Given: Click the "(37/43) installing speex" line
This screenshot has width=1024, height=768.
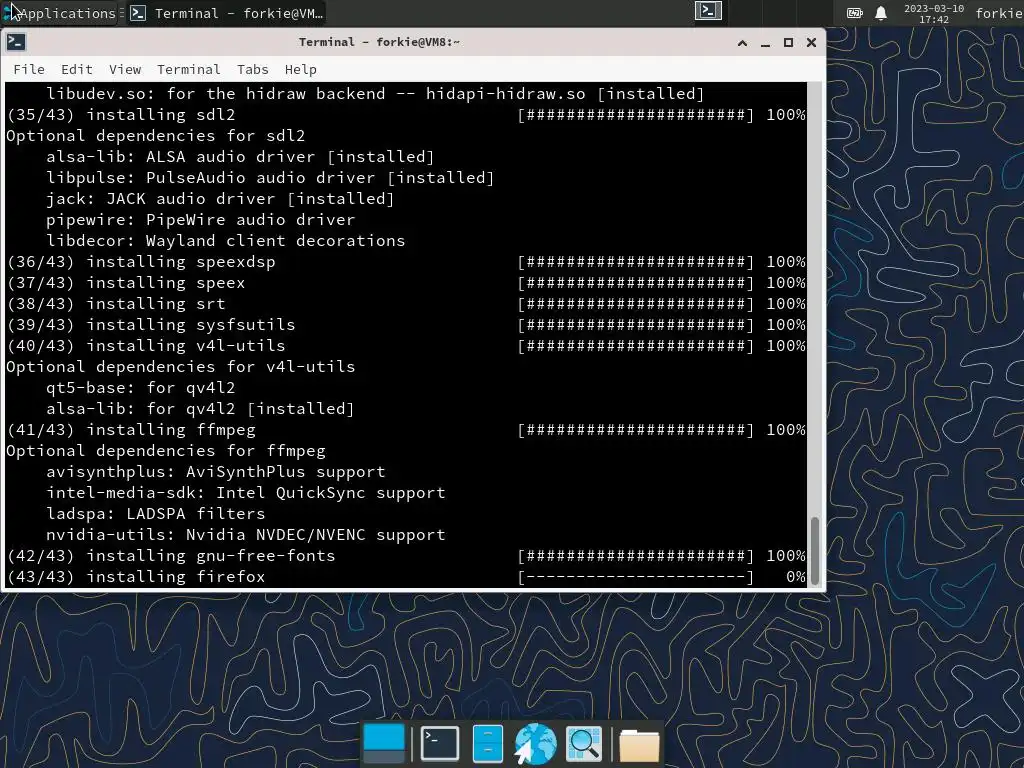Looking at the screenshot, I should [x=126, y=283].
